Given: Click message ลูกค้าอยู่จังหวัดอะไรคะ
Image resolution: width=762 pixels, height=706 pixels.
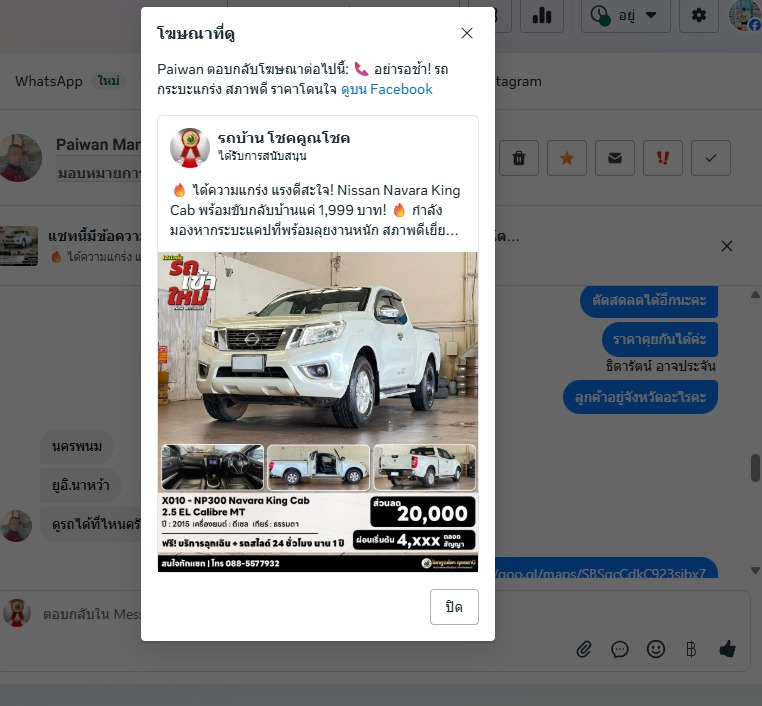Looking at the screenshot, I should pyautogui.click(x=640, y=397).
